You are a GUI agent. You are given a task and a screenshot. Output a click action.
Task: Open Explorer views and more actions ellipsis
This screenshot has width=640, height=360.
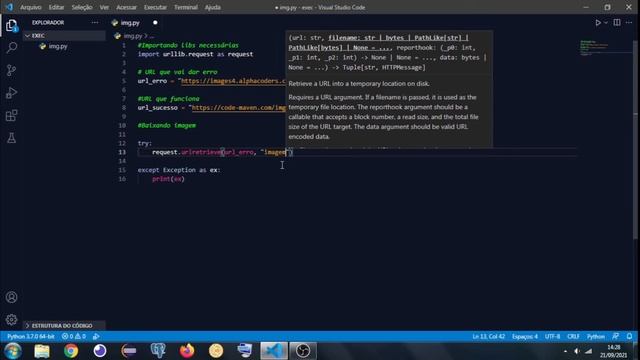pos(95,22)
